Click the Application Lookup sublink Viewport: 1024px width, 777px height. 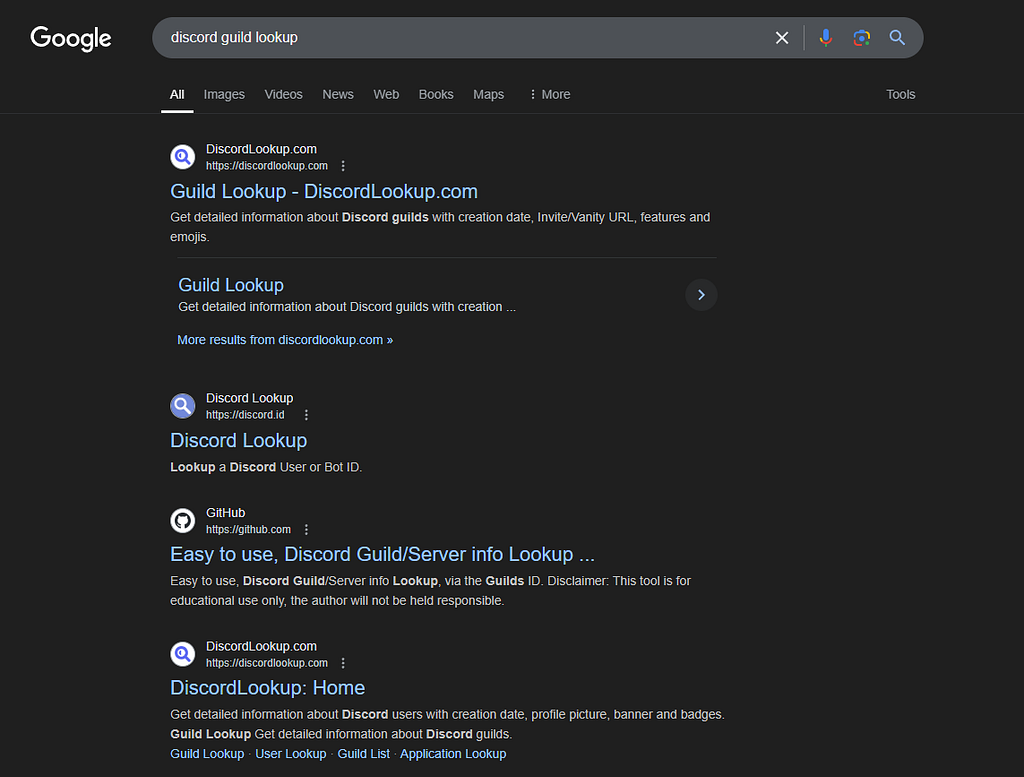[453, 754]
